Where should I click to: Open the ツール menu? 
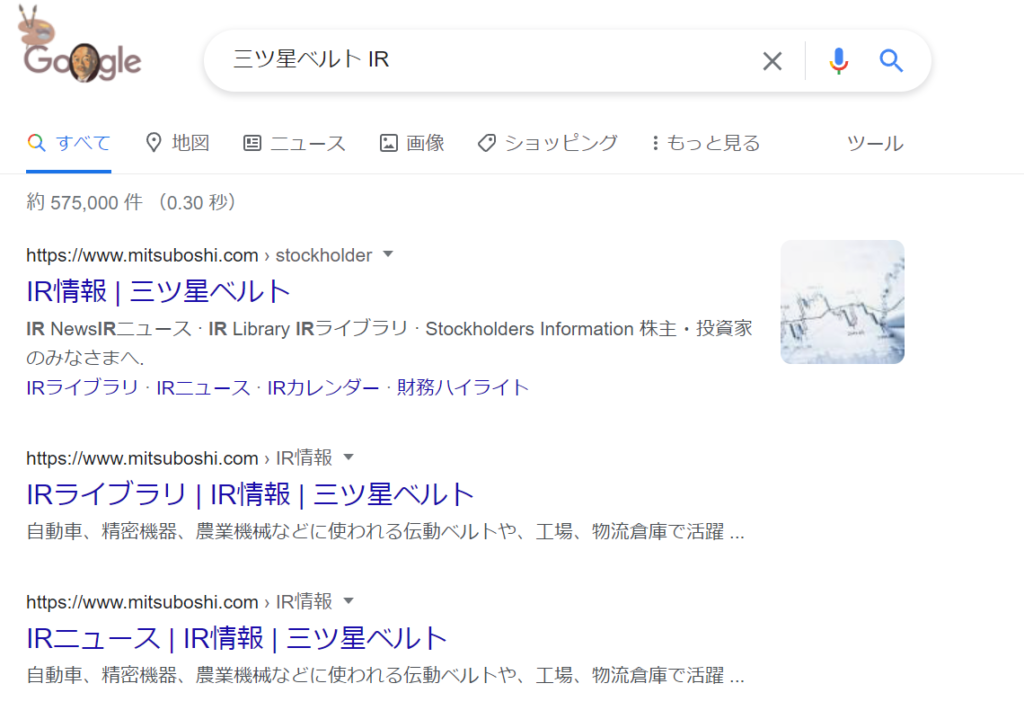[x=874, y=143]
